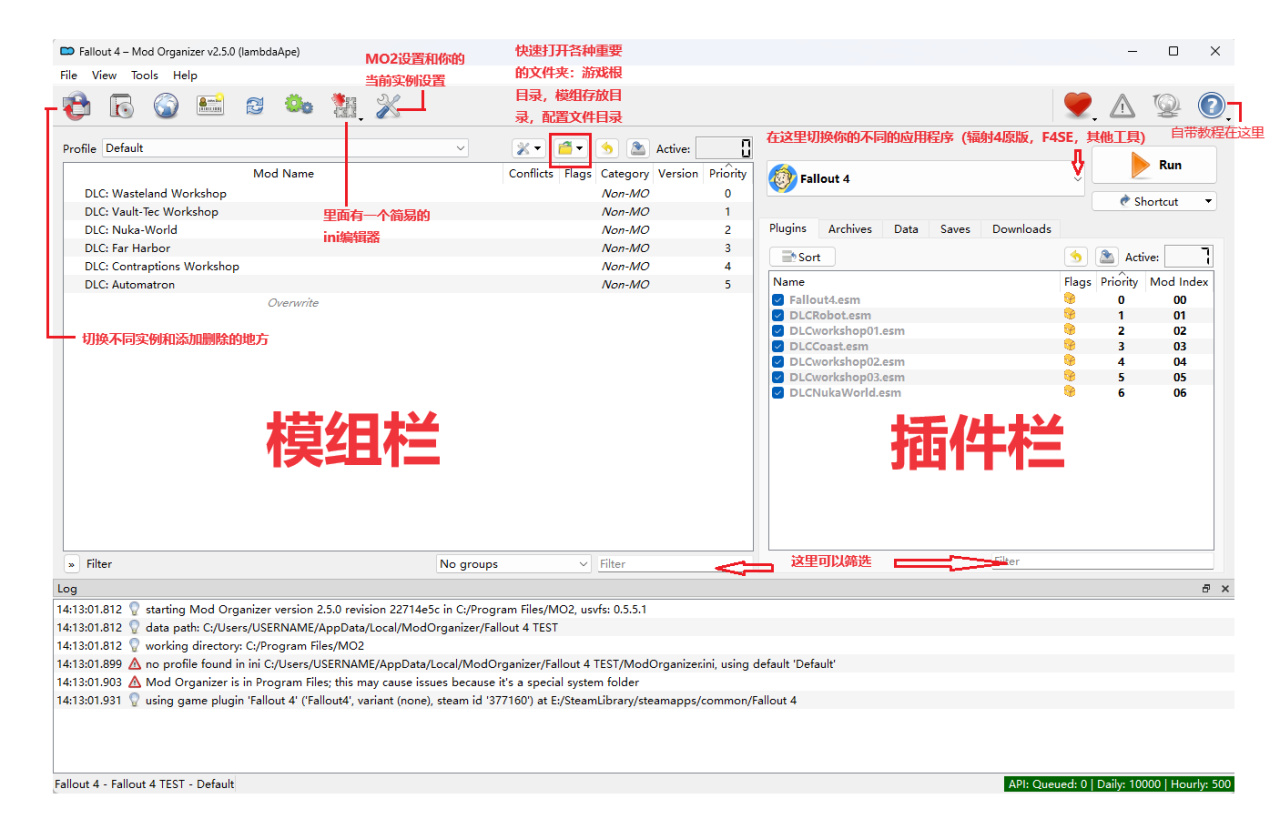1280x829 pixels.
Task: Open executables editor via green gears icon
Action: click(x=298, y=105)
